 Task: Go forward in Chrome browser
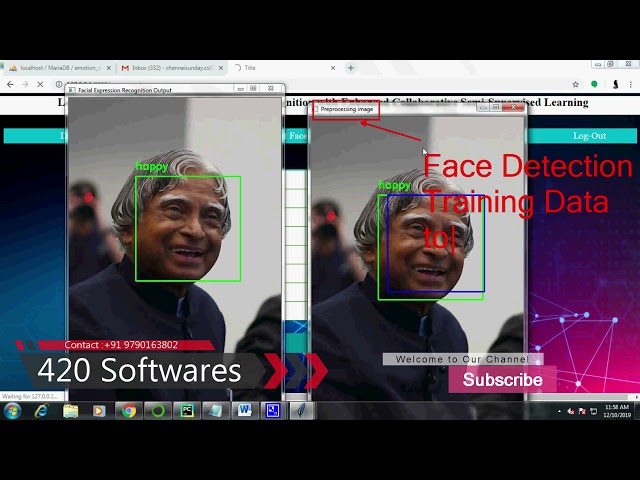[25, 84]
